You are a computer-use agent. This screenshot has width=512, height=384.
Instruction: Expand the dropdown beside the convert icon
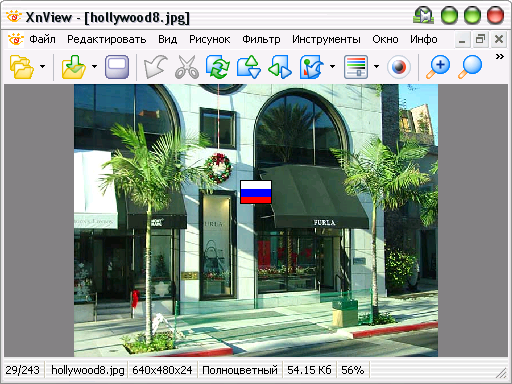click(x=332, y=66)
